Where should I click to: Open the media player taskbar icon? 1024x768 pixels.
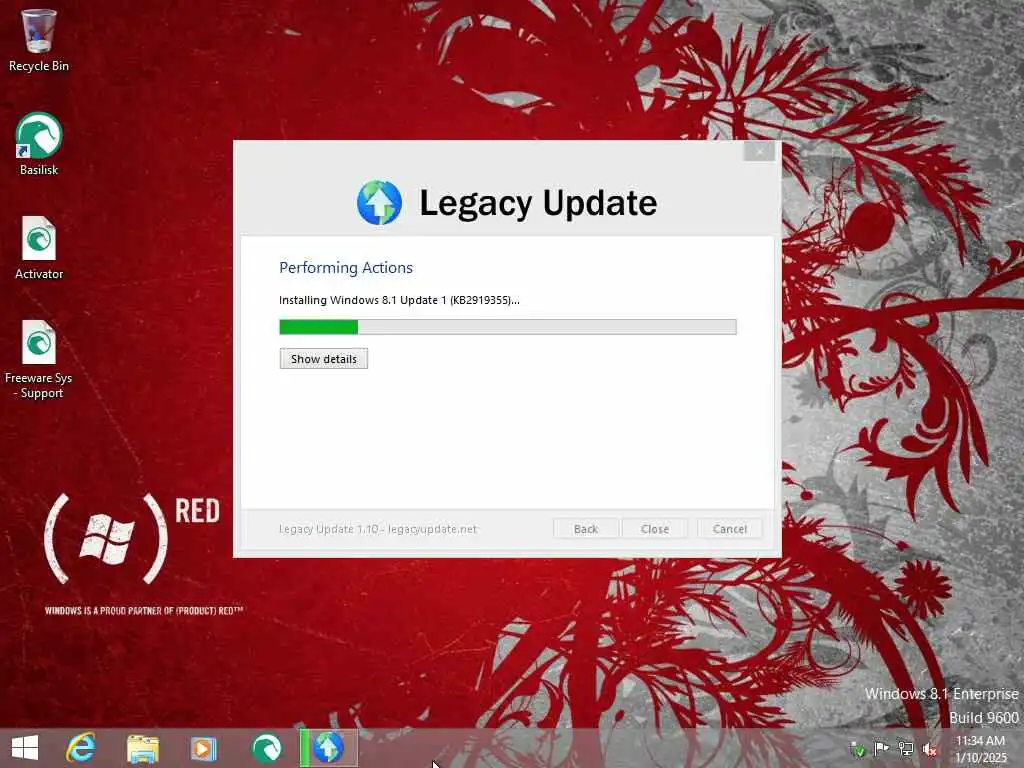coord(203,748)
